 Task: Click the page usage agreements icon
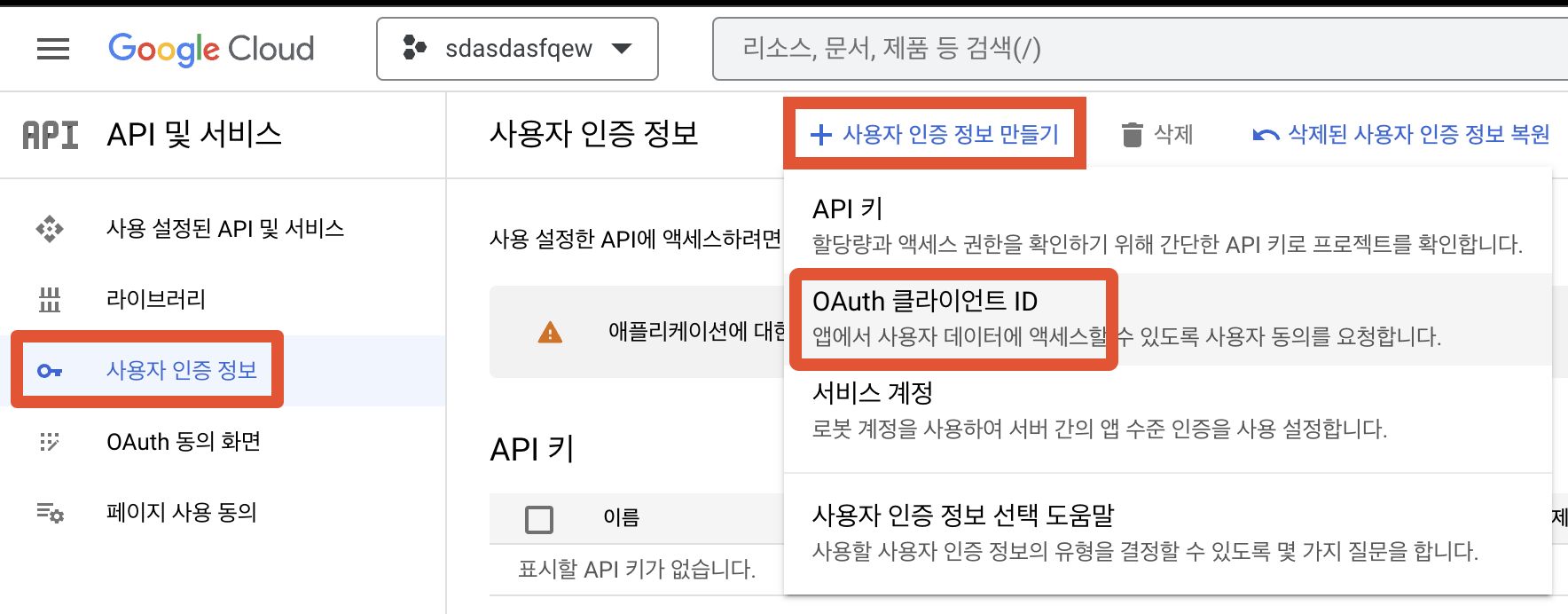pyautogui.click(x=50, y=513)
